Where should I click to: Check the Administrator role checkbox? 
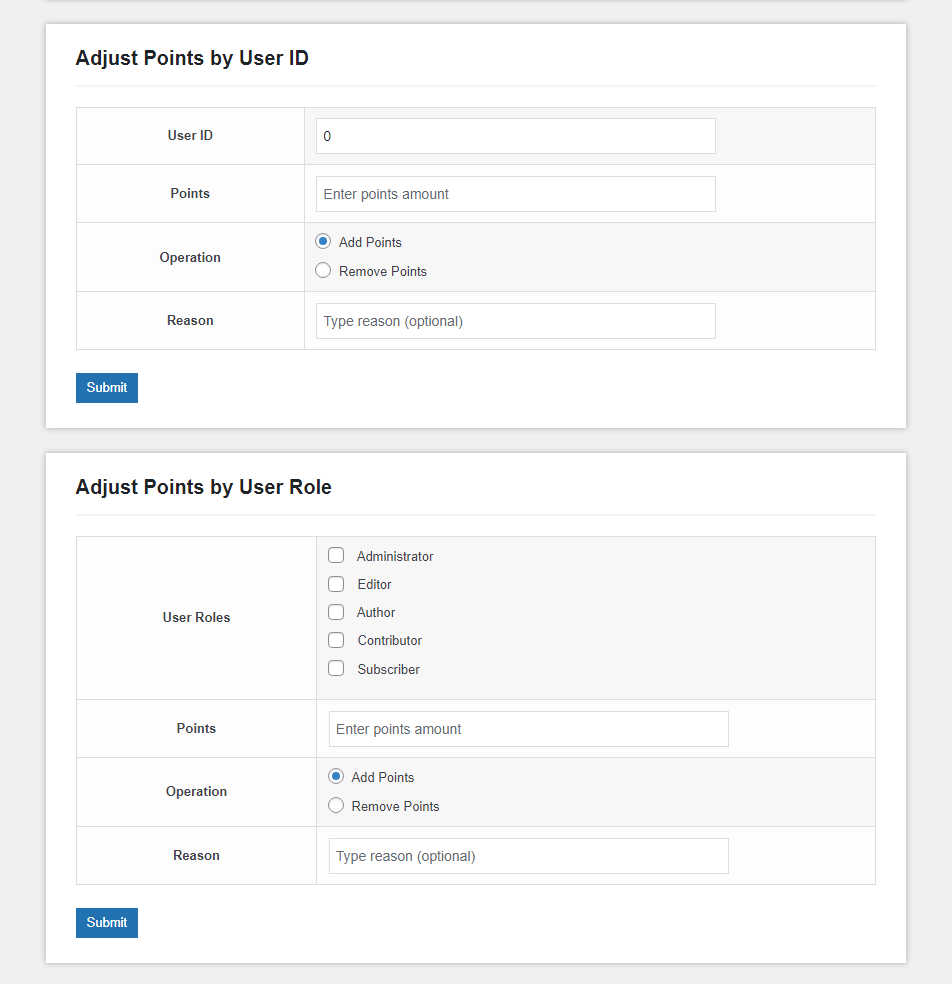pyautogui.click(x=336, y=555)
